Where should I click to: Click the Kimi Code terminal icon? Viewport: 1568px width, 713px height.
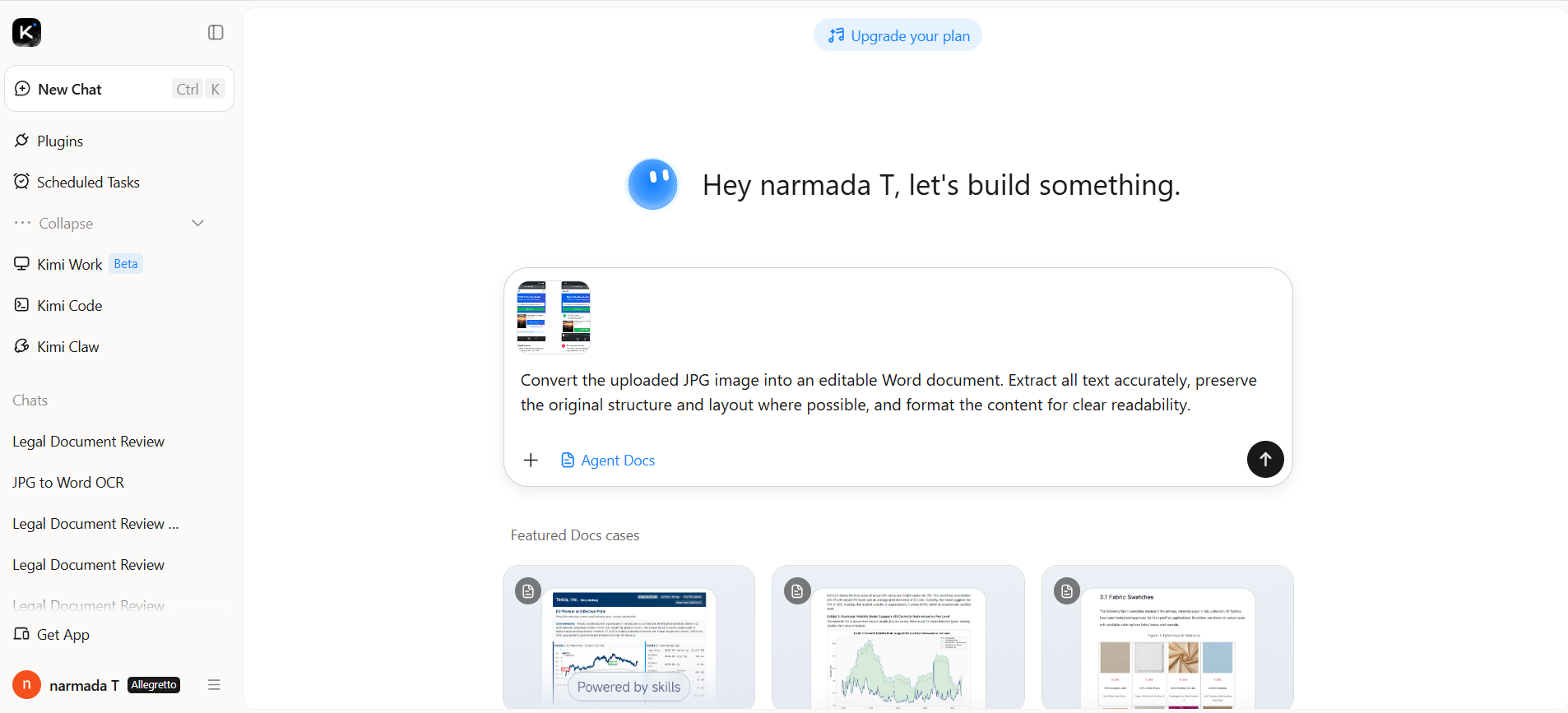(22, 305)
